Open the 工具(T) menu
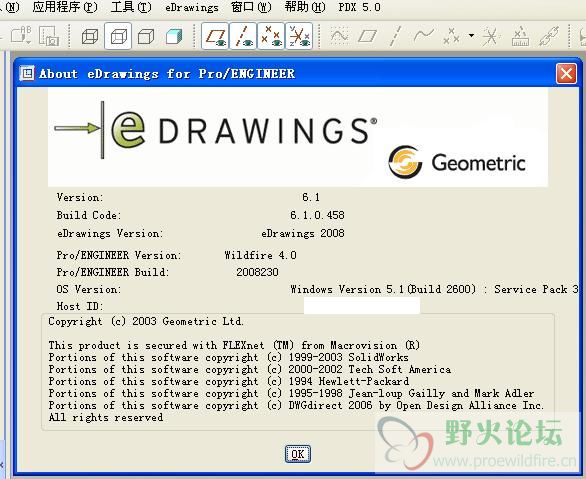This screenshot has height=479, width=586. 131,7
